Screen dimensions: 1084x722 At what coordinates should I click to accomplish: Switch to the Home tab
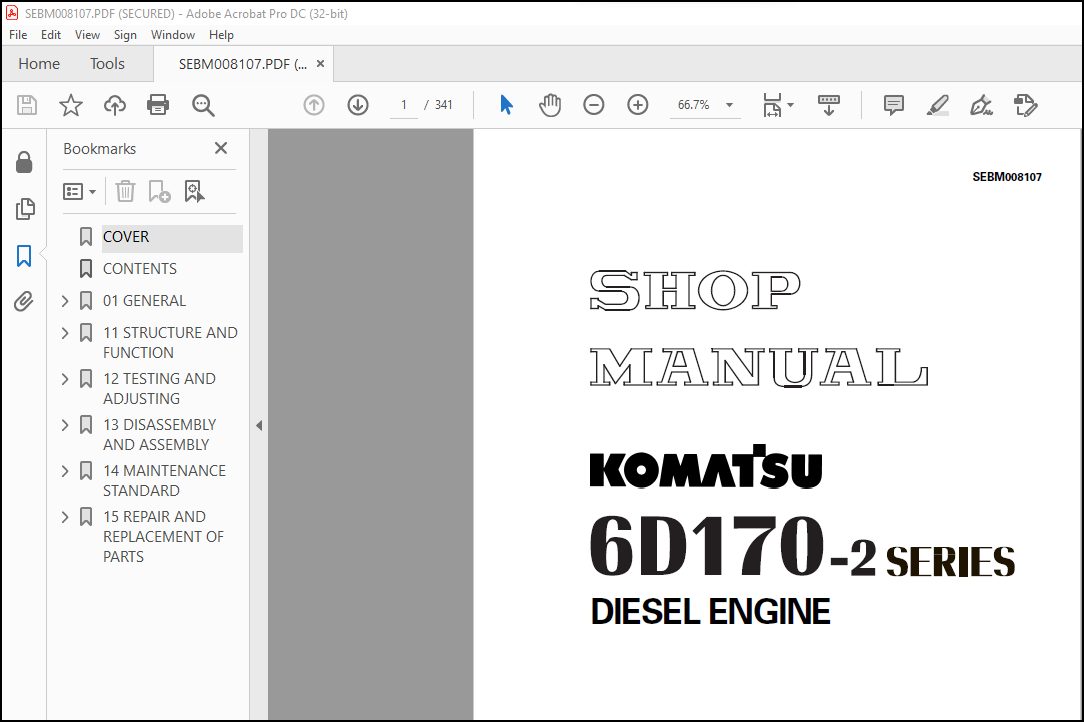[x=39, y=64]
